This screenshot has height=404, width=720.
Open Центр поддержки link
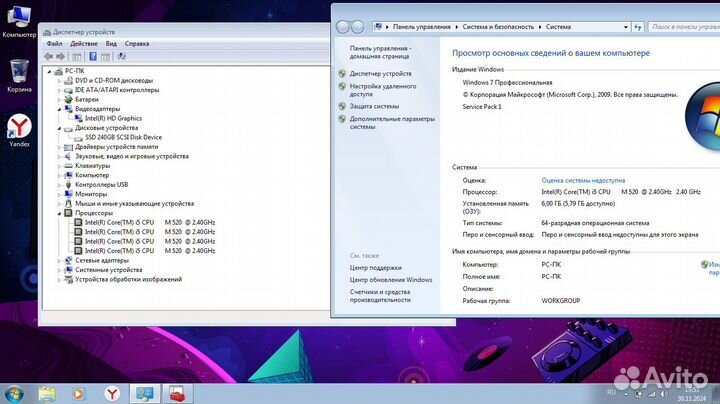tap(376, 268)
